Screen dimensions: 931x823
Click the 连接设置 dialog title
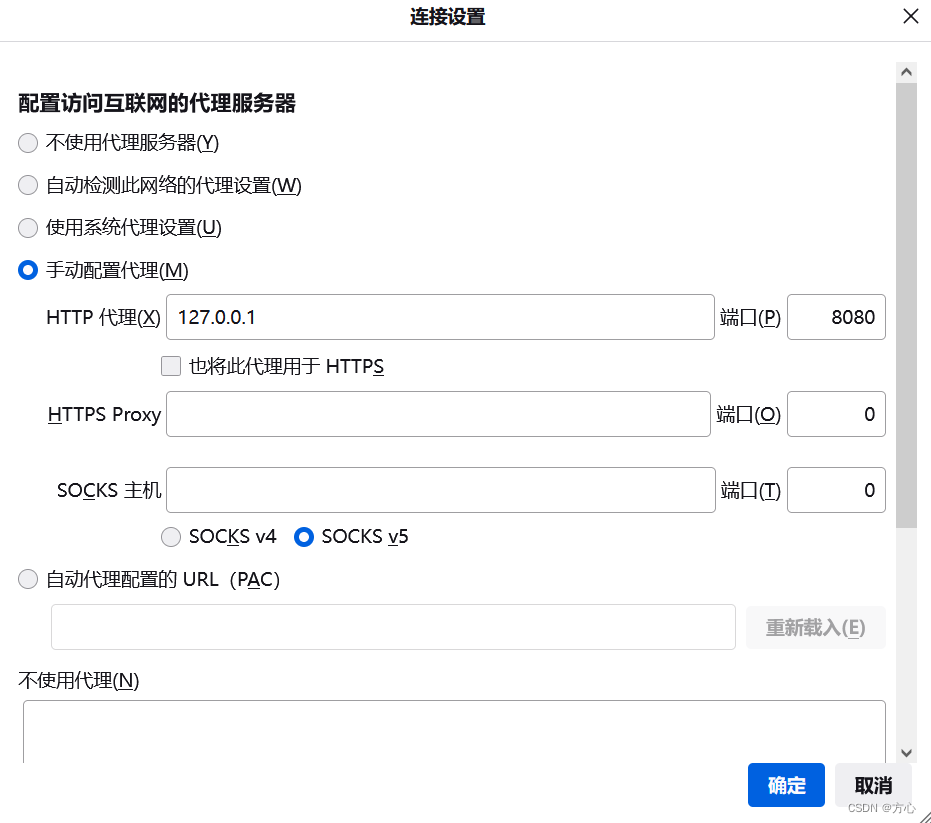point(448,17)
